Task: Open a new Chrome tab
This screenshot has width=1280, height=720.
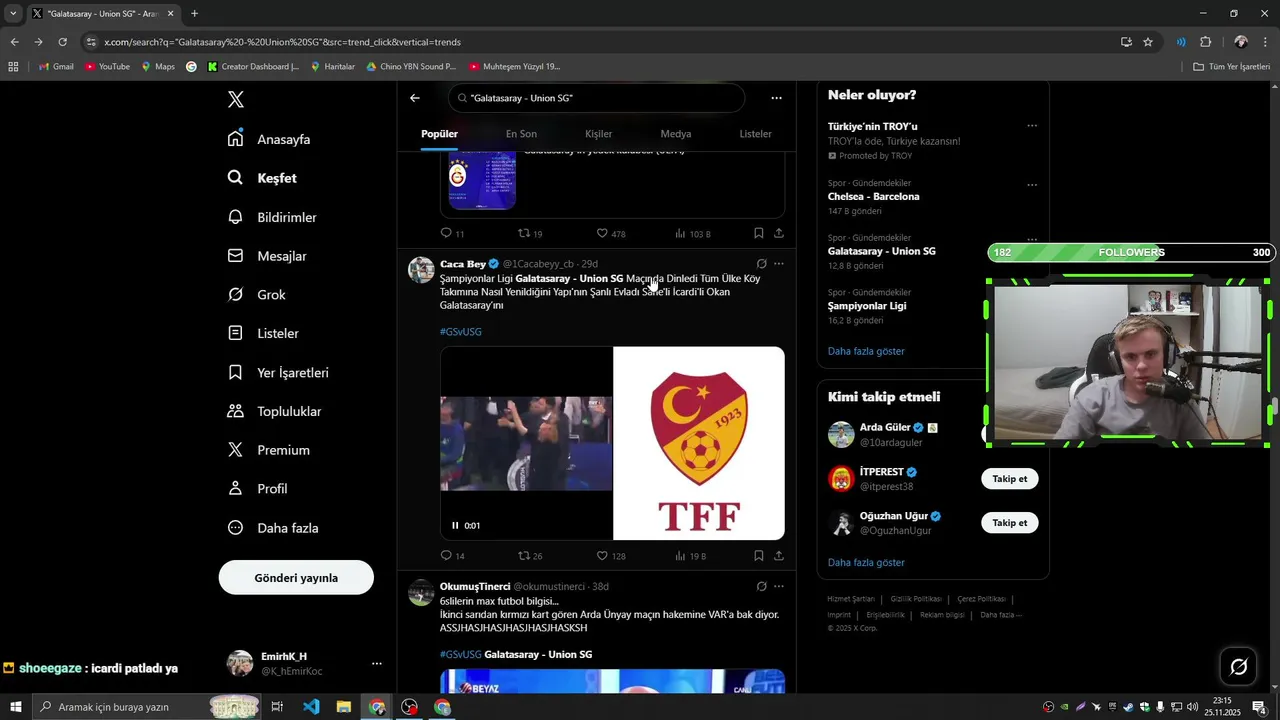Action: tap(194, 14)
